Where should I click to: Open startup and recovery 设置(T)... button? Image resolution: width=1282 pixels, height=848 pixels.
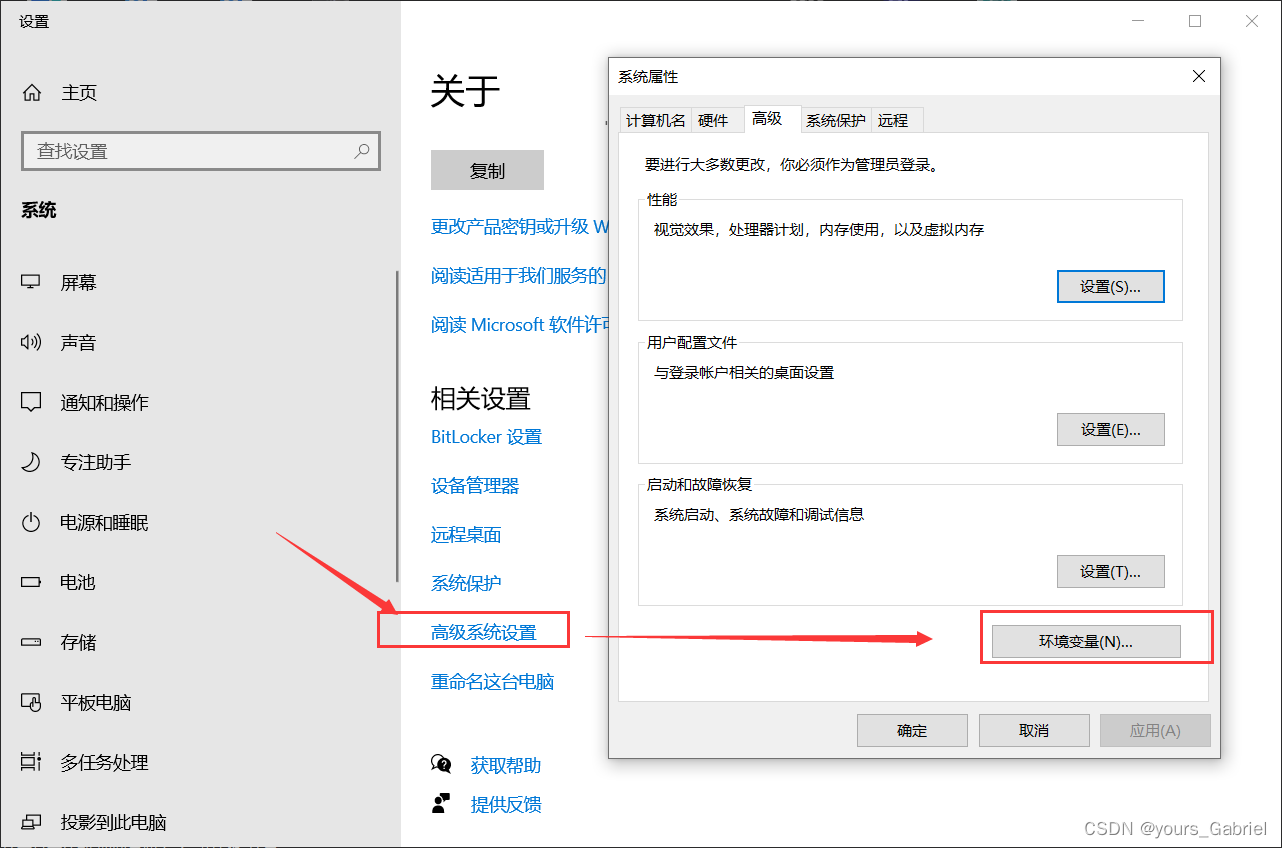[1111, 571]
